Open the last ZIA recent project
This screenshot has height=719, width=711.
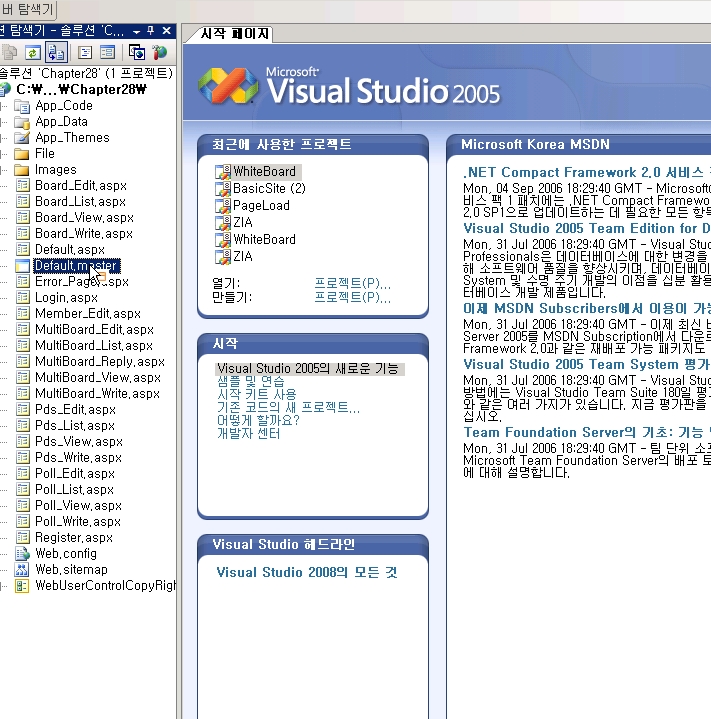tap(243, 256)
